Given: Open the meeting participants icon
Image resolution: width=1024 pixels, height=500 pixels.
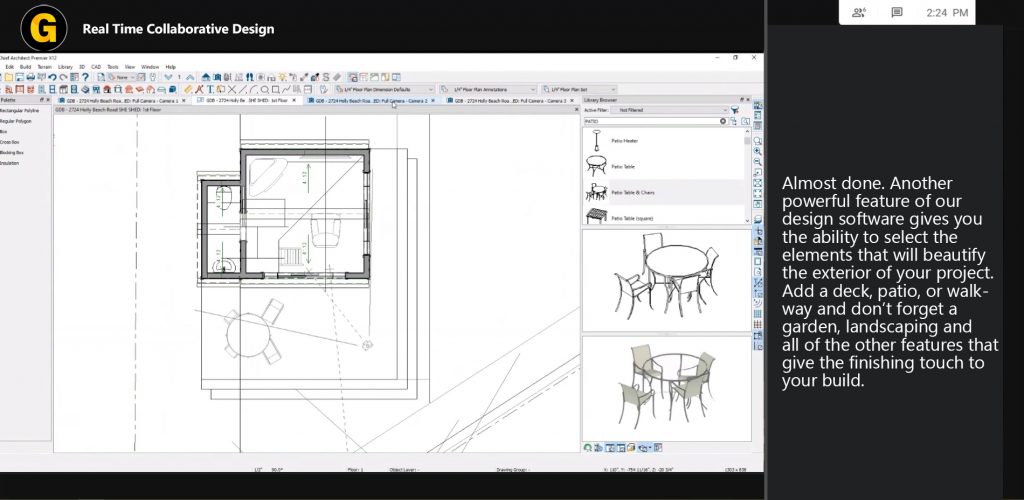Looking at the screenshot, I should click(x=859, y=12).
